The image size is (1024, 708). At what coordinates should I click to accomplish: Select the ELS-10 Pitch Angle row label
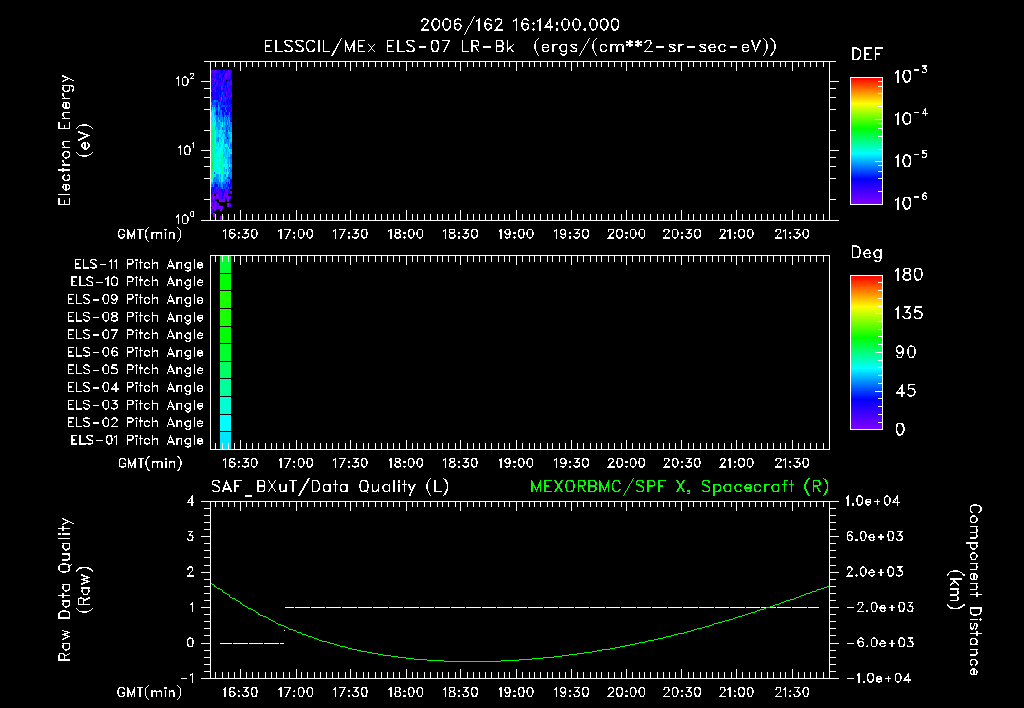click(136, 282)
